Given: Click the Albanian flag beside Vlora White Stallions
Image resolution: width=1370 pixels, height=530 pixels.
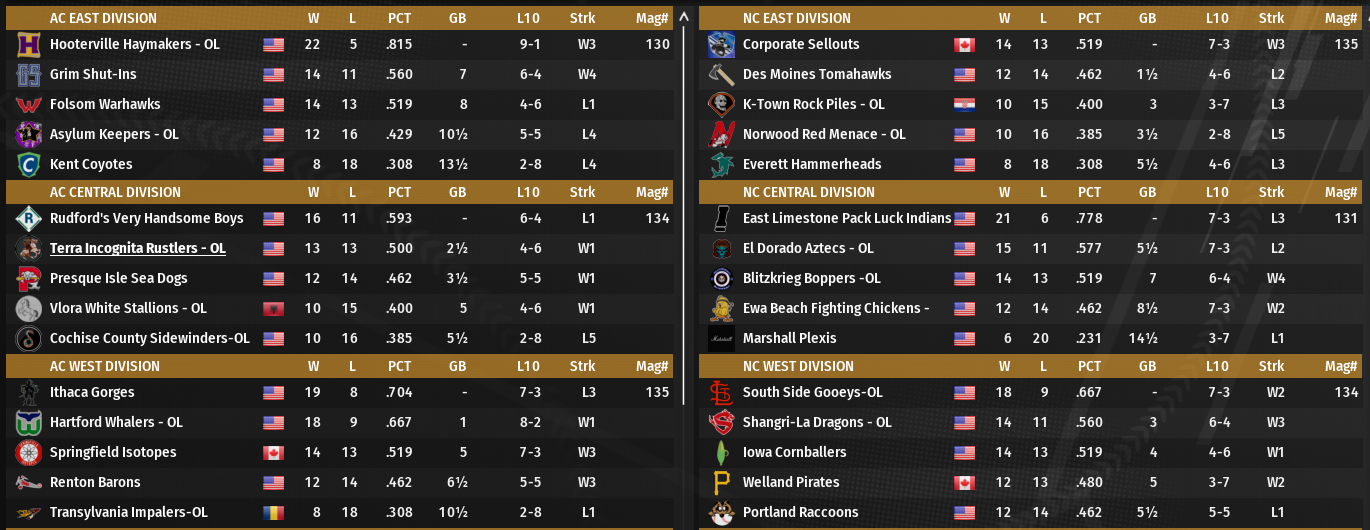Looking at the screenshot, I should (273, 309).
